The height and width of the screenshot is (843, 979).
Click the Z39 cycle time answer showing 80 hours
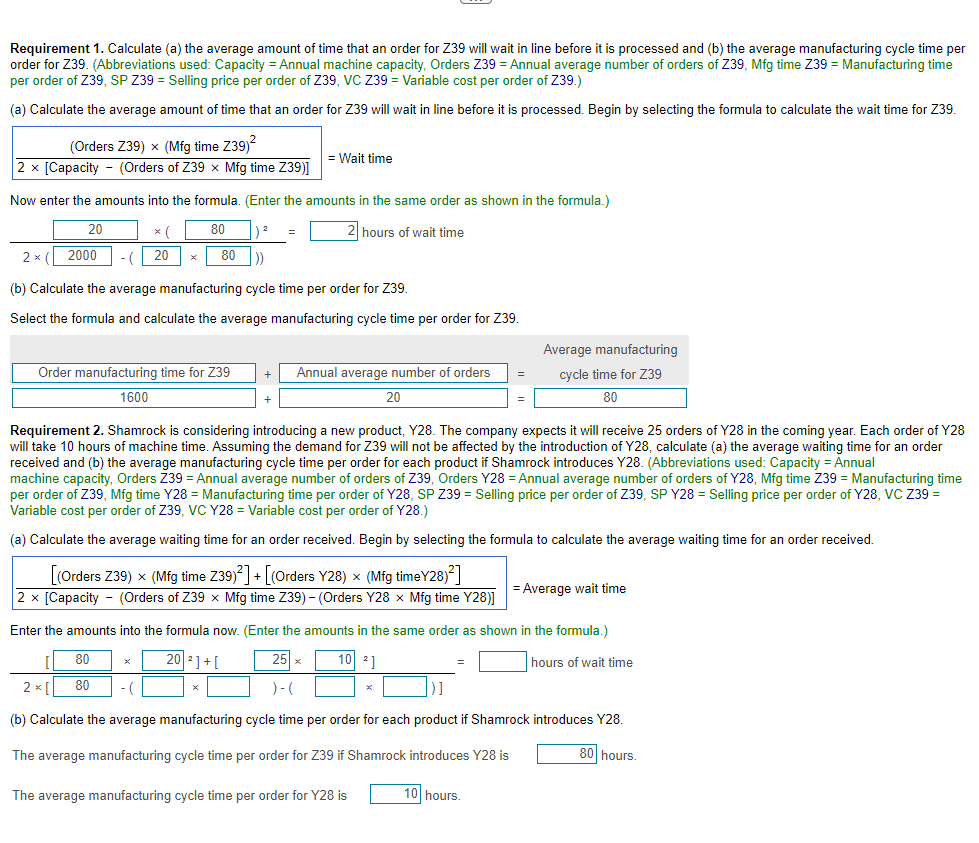[x=566, y=754]
